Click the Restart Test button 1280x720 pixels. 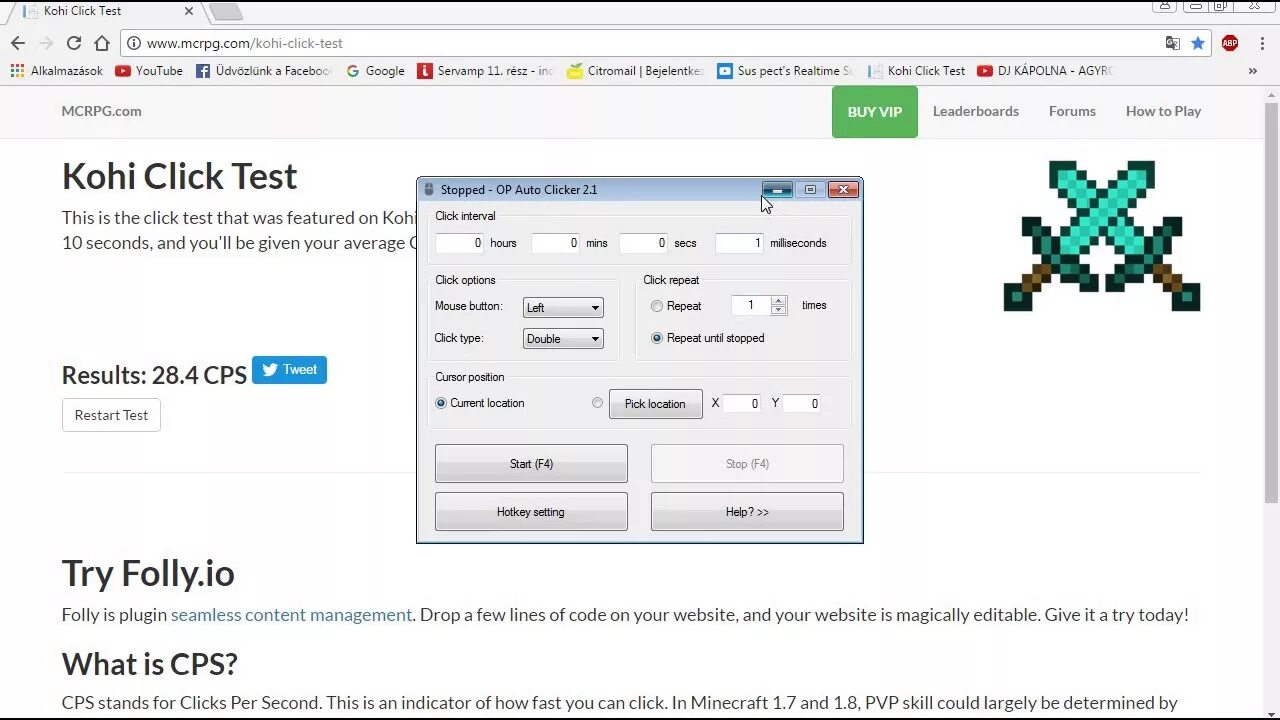[111, 415]
